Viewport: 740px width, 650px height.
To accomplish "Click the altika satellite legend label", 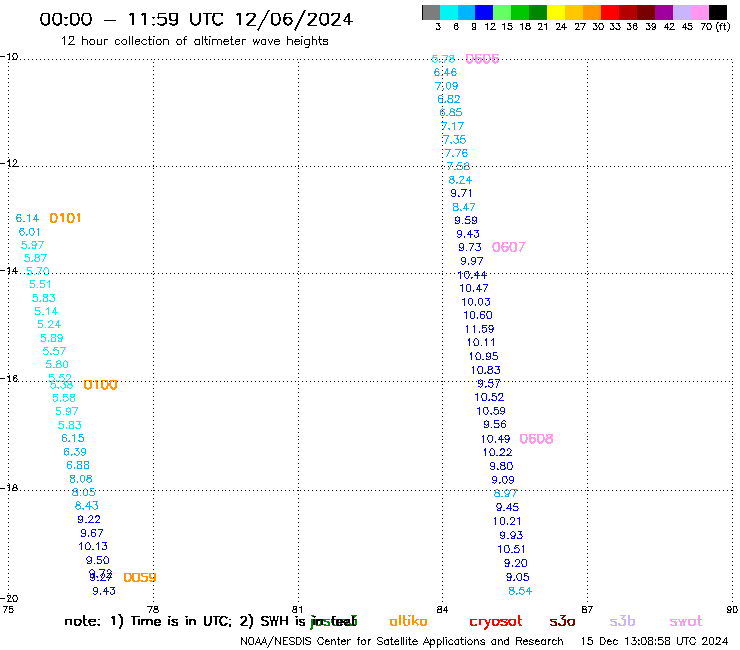I will [408, 621].
